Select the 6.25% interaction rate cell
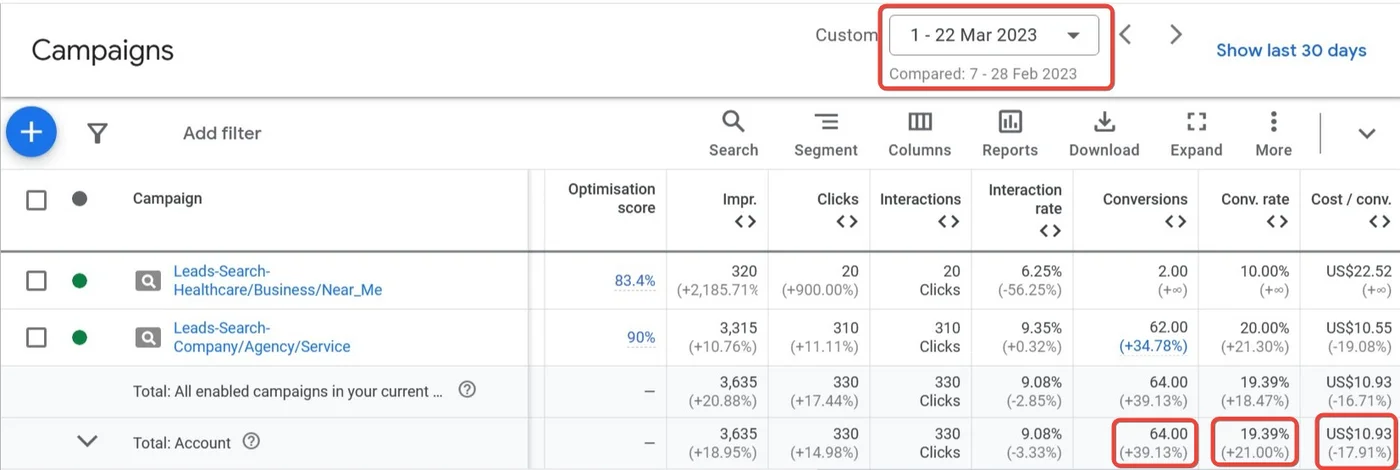Screen dimensions: 1400x470 (1040, 271)
